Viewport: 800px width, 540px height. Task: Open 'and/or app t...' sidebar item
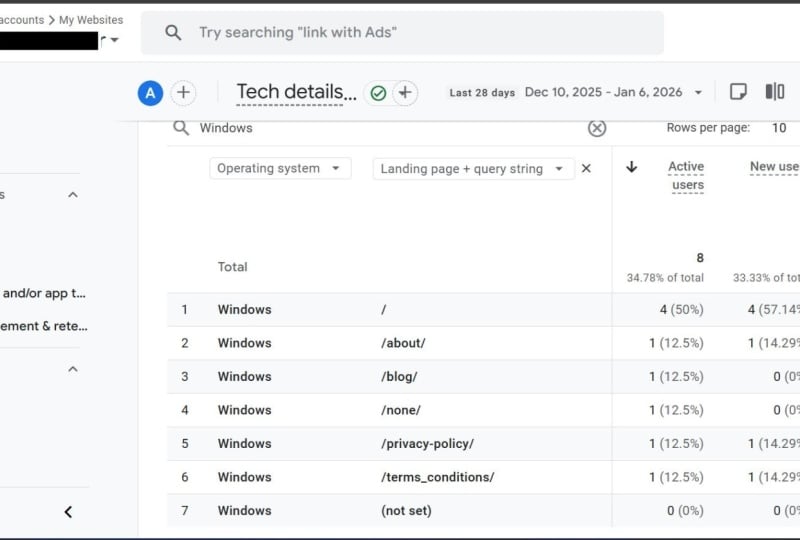pos(44,293)
